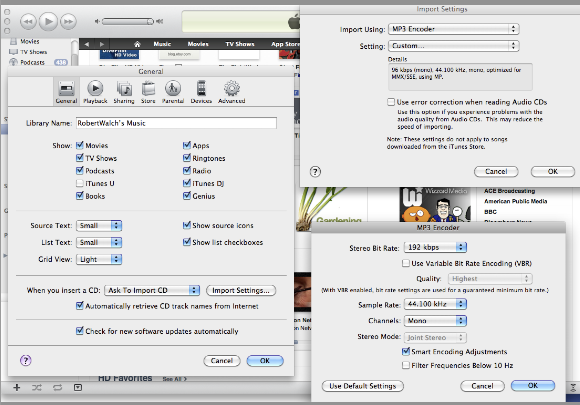Image resolution: width=580 pixels, height=405 pixels.
Task: Toggle repeat in iTunes bottom bar
Action: pyautogui.click(x=57, y=387)
